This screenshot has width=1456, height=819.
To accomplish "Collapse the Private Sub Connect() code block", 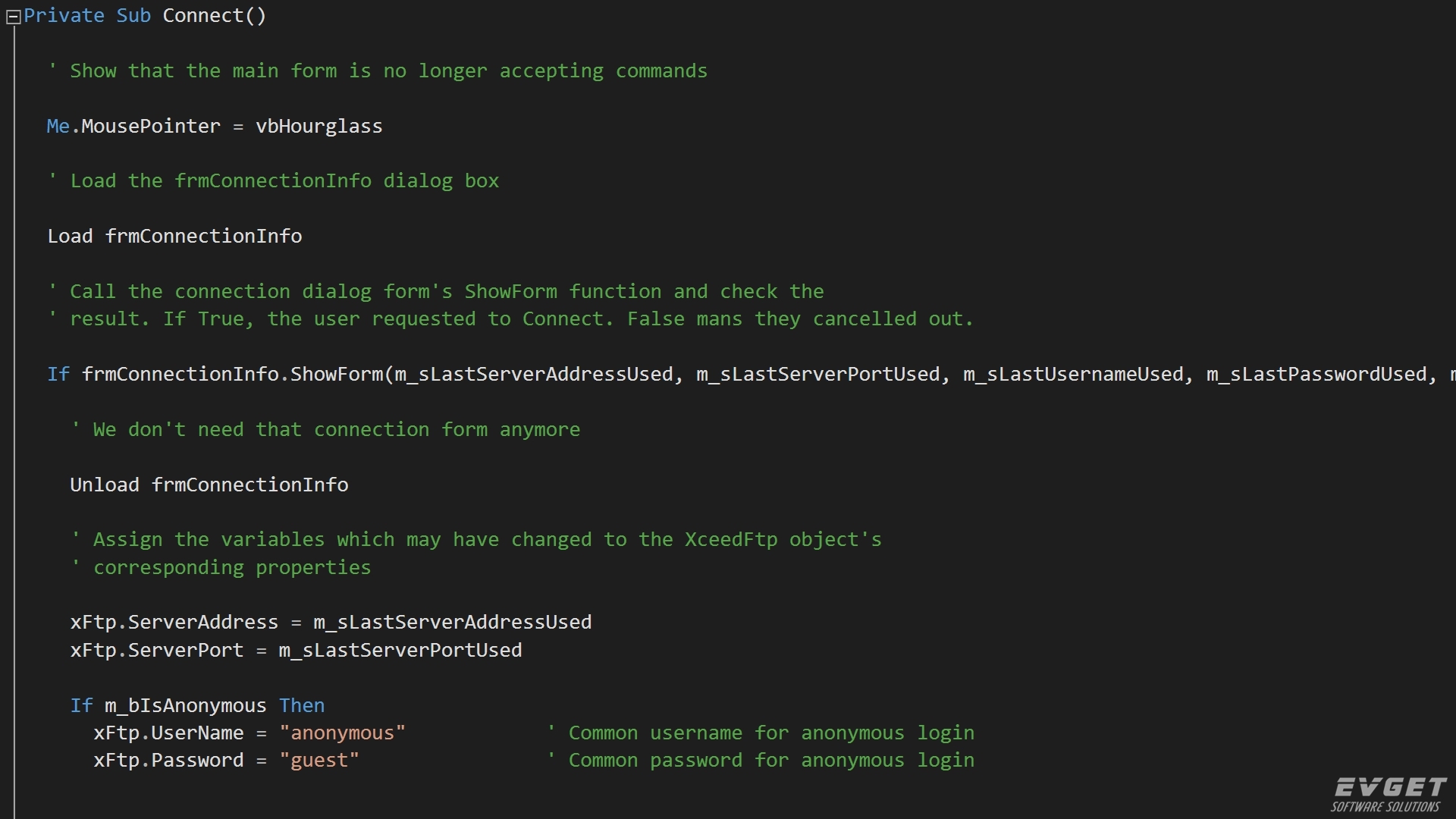I will [x=13, y=17].
